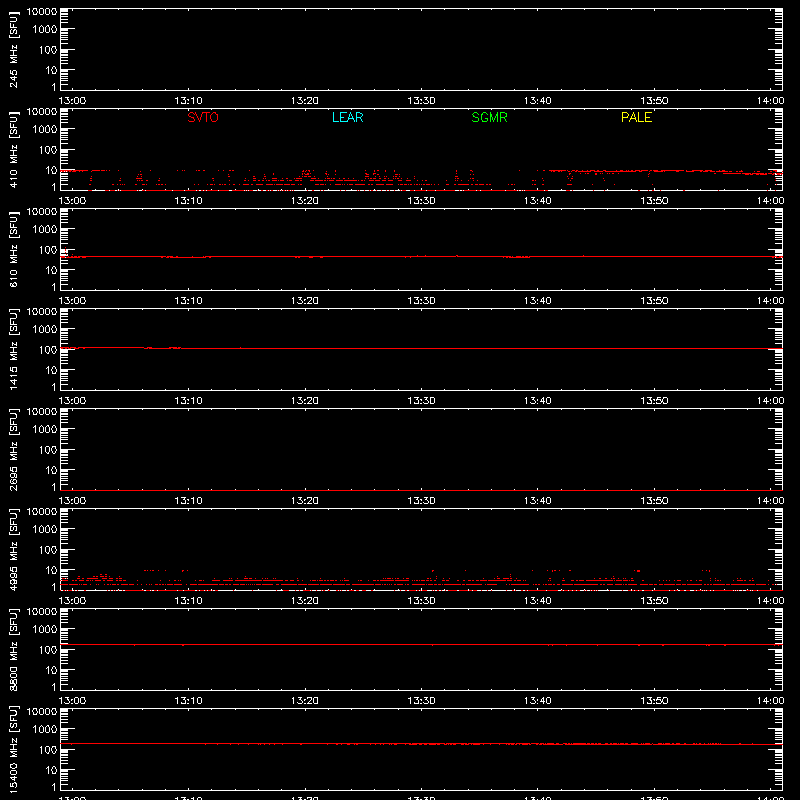Select the 15400 MHz [SFU] axis title

(13, 749)
